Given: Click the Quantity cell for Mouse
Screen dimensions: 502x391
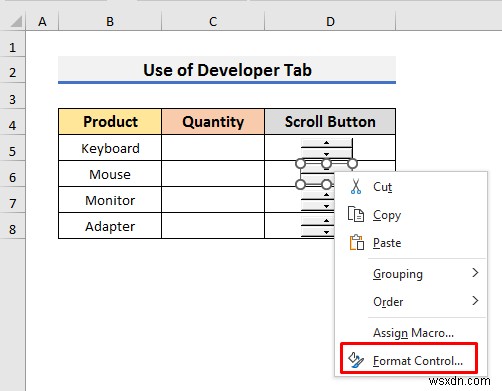Looking at the screenshot, I should 213,174.
